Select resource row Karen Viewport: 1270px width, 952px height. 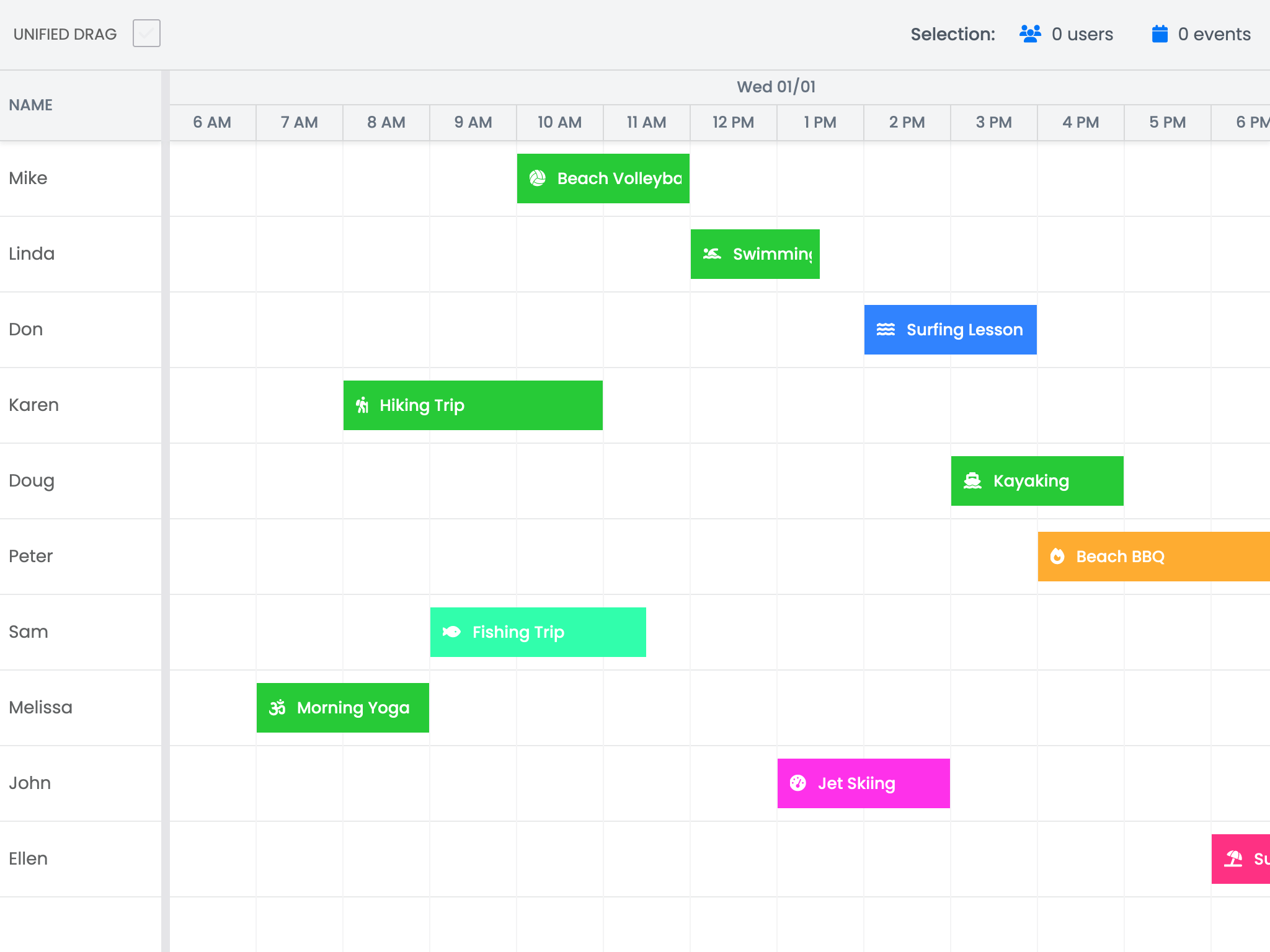(81, 405)
